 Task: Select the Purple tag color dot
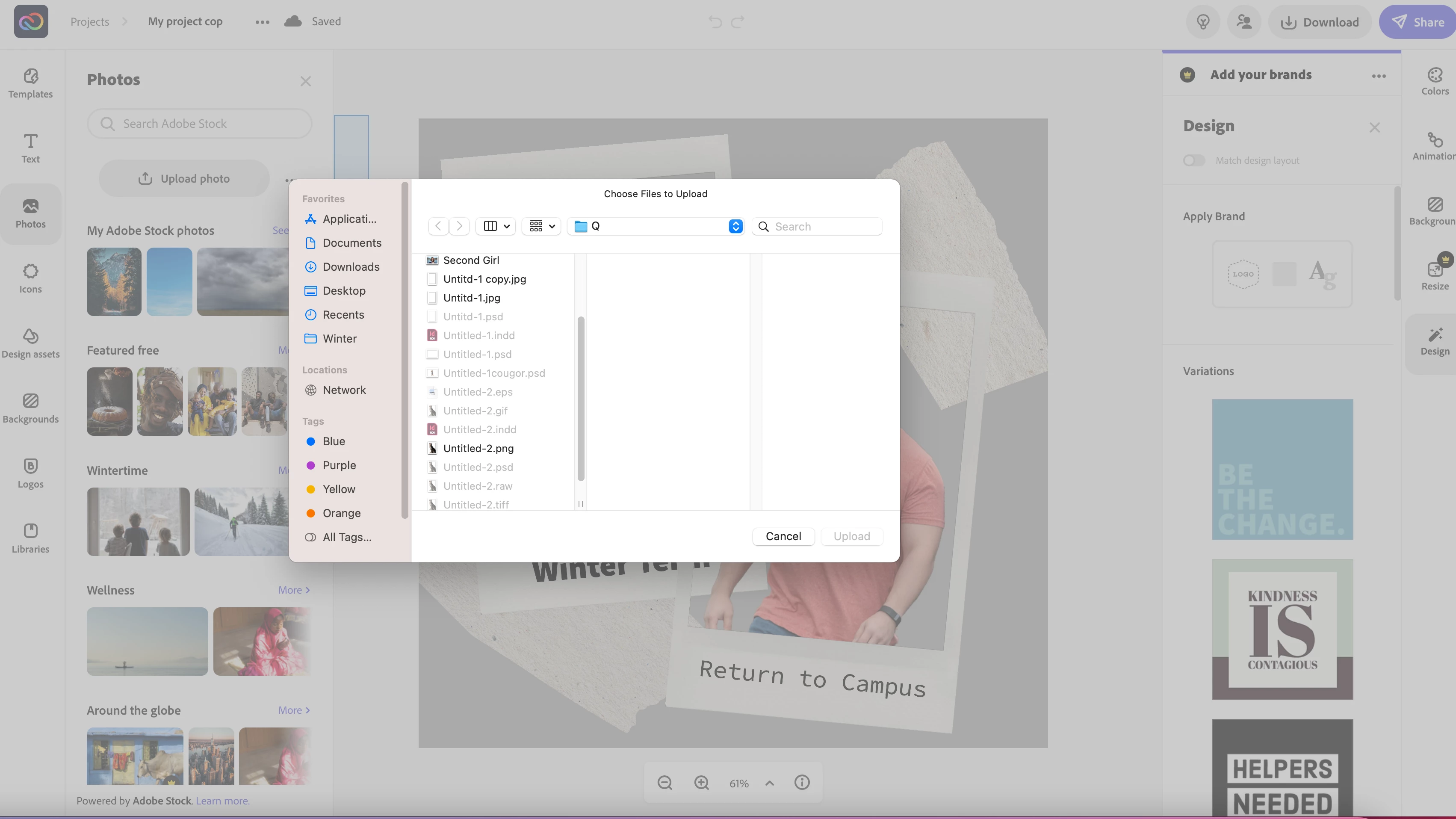point(310,465)
